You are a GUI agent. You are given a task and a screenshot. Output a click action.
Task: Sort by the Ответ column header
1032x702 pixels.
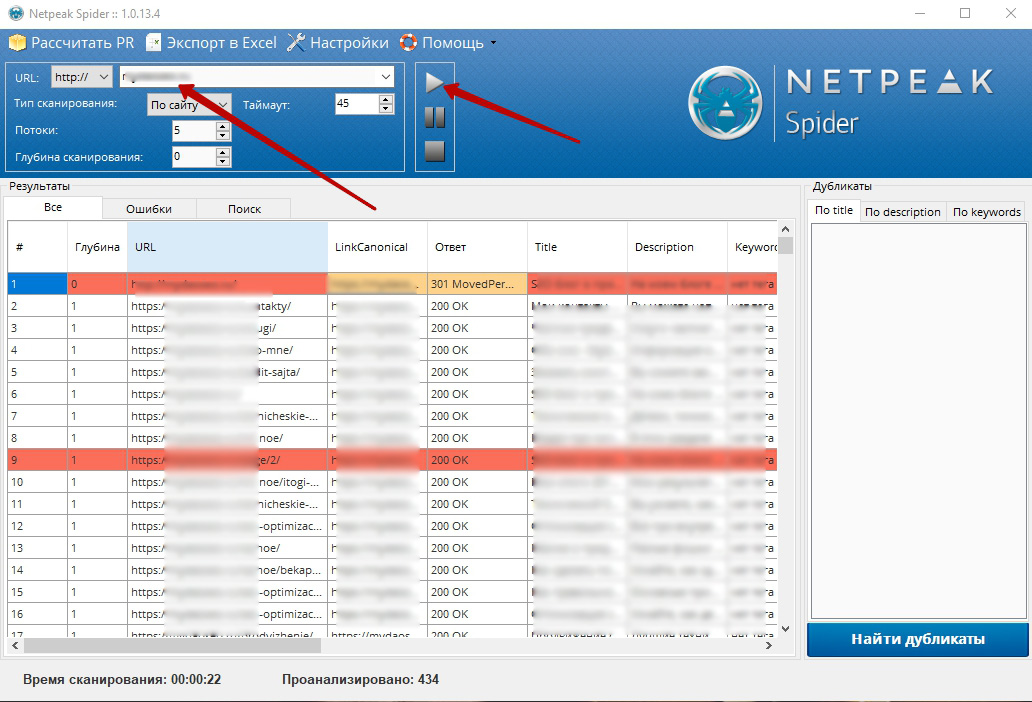(x=478, y=247)
